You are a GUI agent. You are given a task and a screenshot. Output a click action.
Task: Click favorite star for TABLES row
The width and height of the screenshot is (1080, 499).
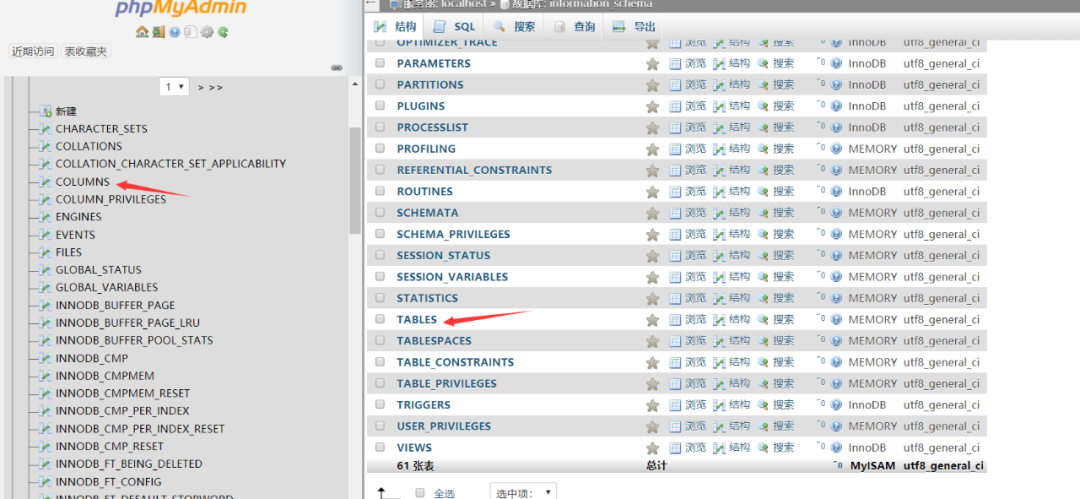pyautogui.click(x=652, y=320)
